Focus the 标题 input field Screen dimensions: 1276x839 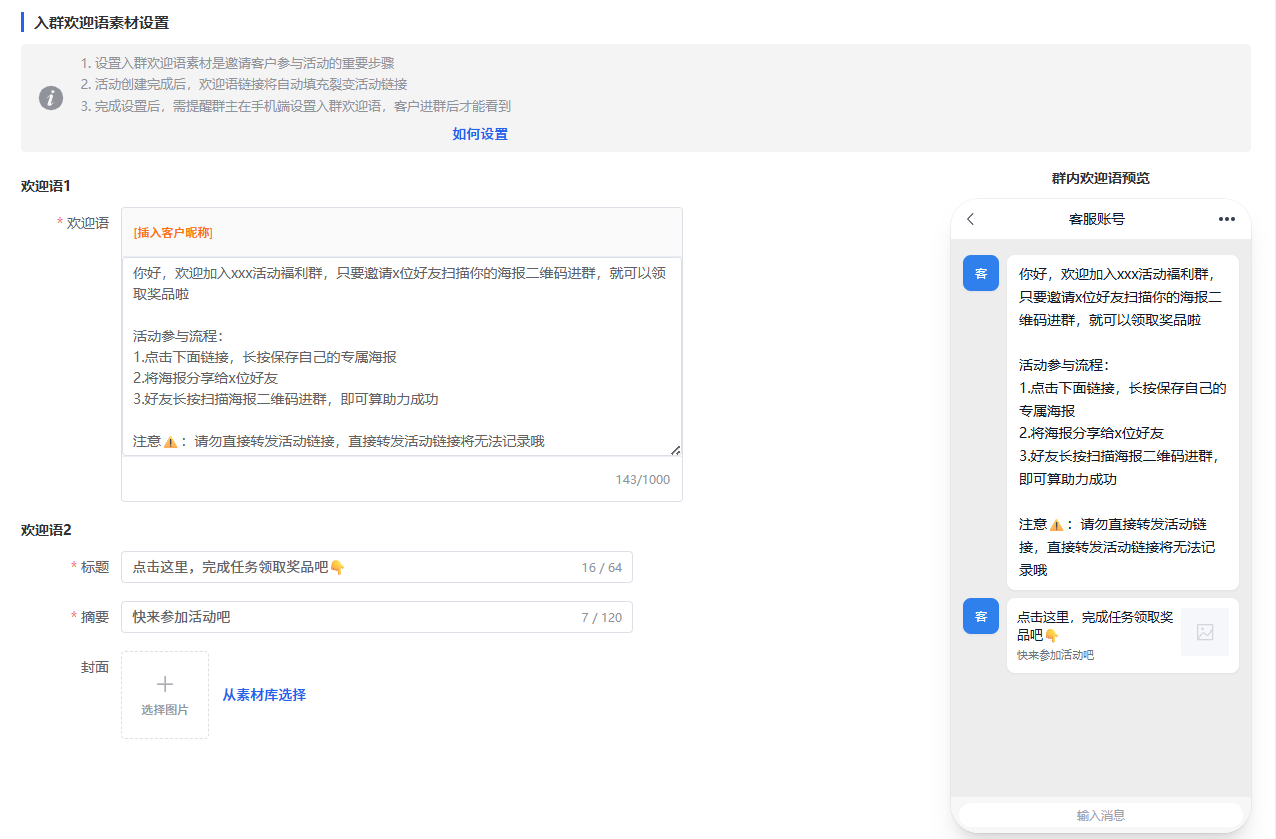coord(377,567)
